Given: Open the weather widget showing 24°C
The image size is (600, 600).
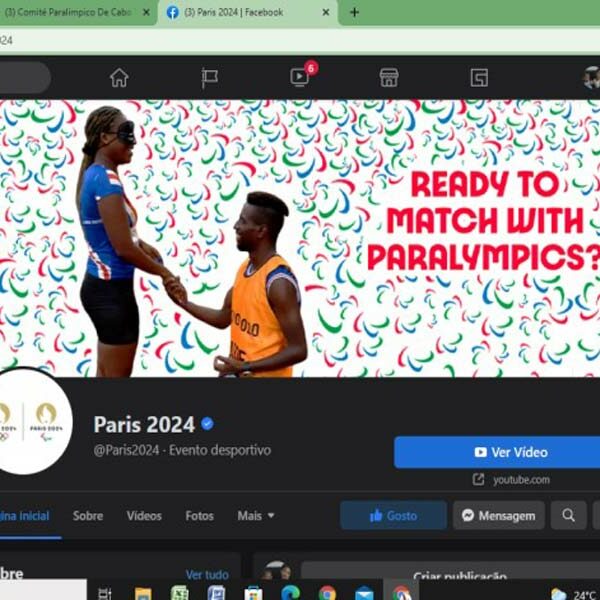Looking at the screenshot, I should point(574,594).
